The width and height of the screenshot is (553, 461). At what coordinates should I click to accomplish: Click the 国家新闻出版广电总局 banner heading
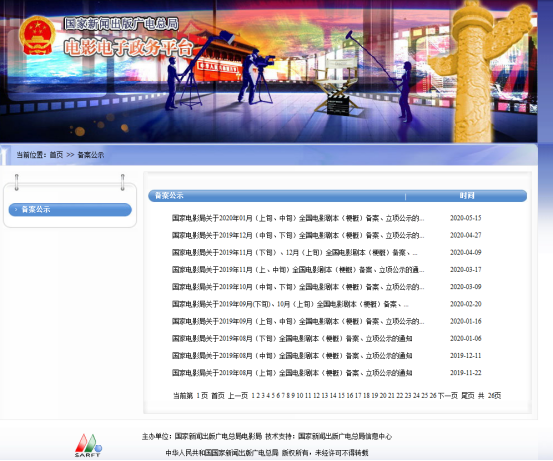(x=121, y=24)
